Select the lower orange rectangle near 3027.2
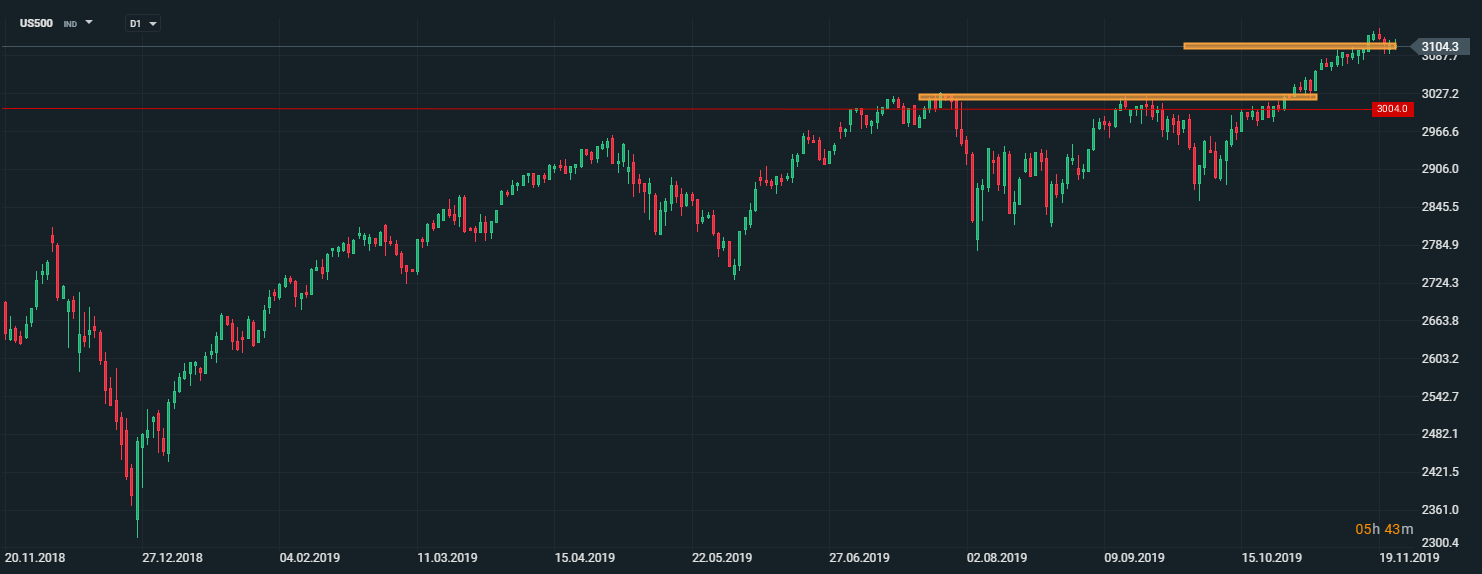1482x574 pixels. coord(1117,97)
